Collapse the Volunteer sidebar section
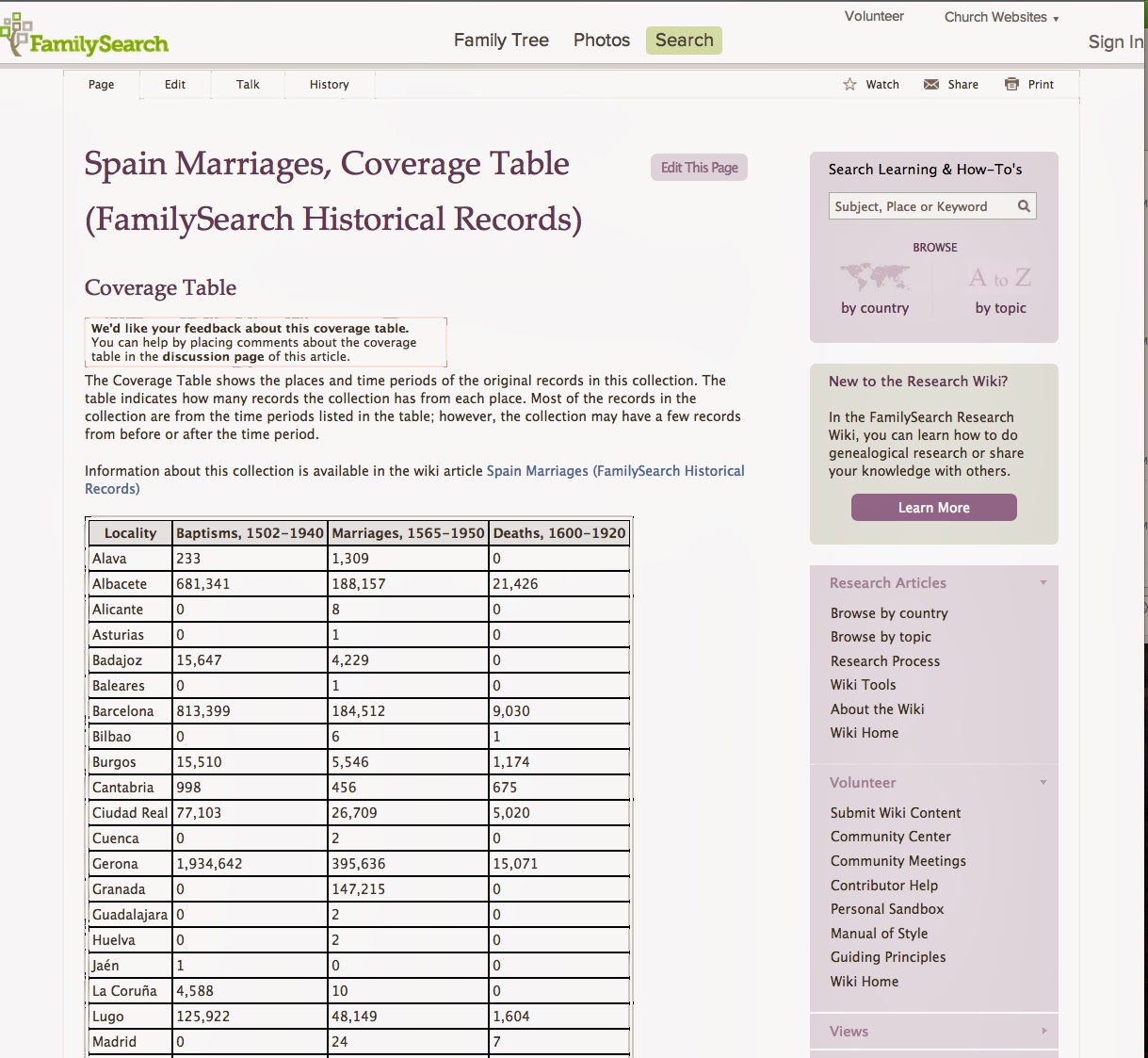This screenshot has width=1148, height=1058. (1043, 783)
